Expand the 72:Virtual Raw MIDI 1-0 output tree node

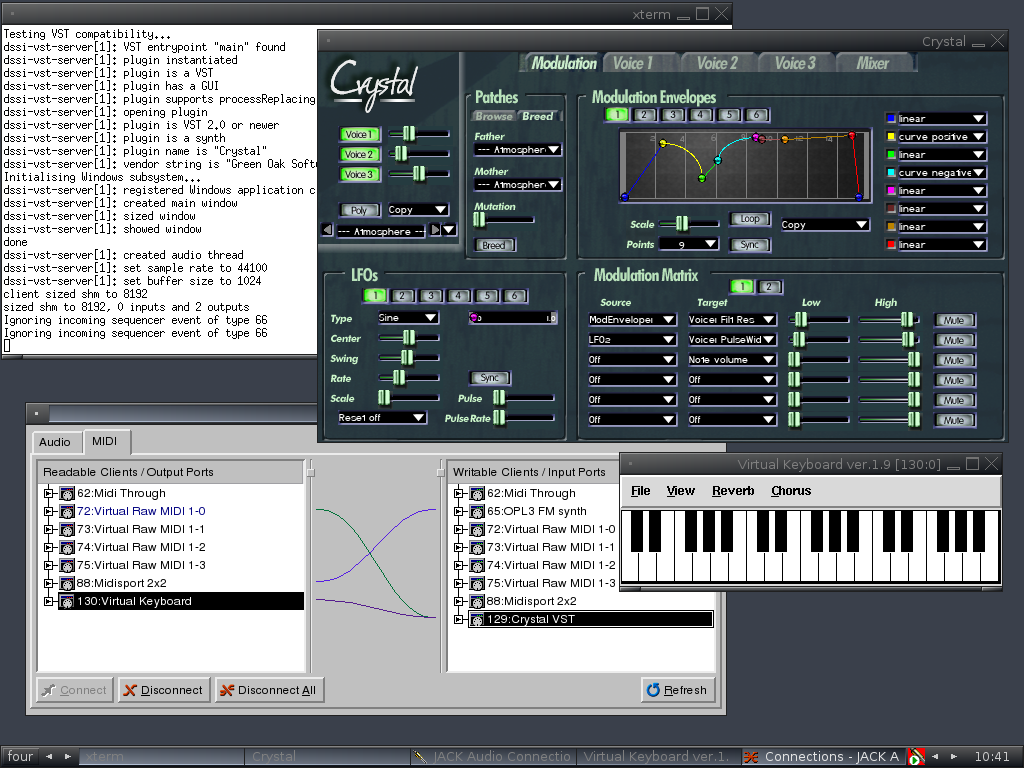tap(48, 511)
